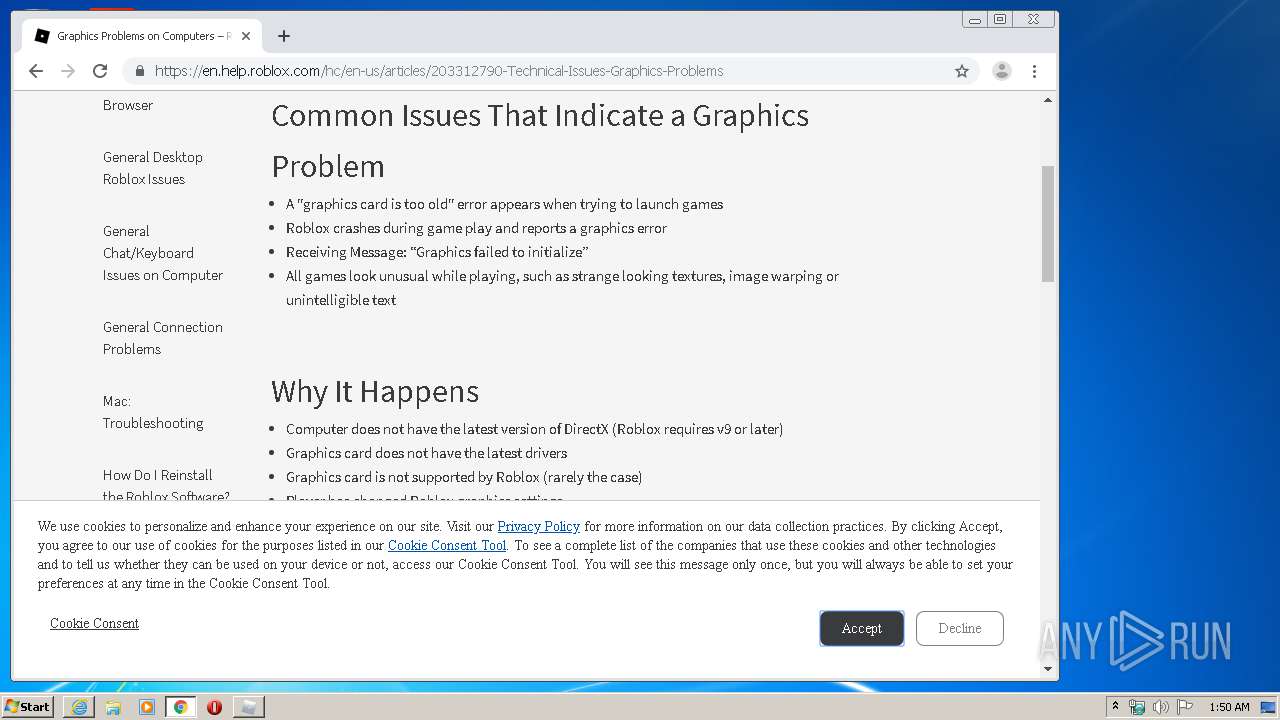The image size is (1280, 720).
Task: Open the Windows Start menu
Action: pos(27,706)
